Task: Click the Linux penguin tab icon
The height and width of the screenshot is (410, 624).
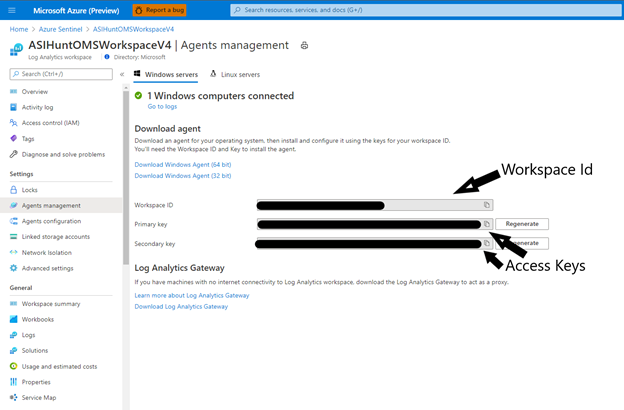Action: click(213, 74)
